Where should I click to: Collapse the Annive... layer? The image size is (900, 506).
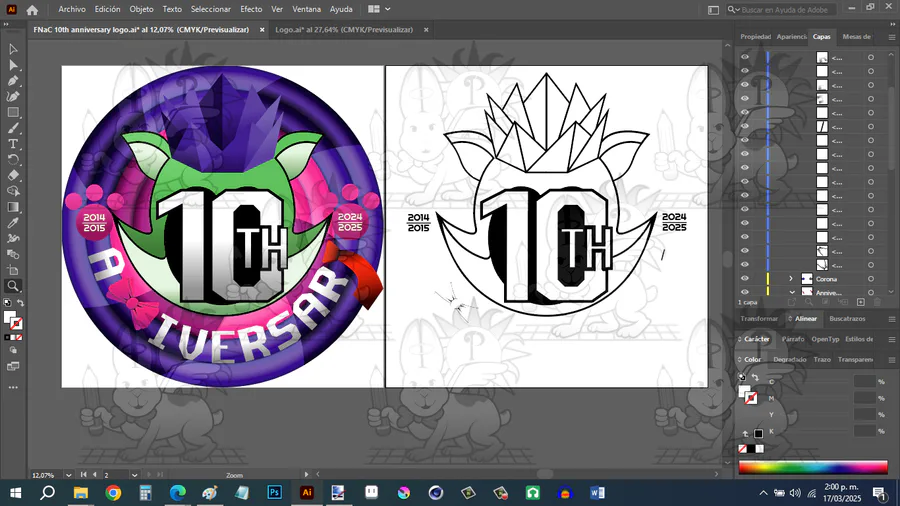792,293
